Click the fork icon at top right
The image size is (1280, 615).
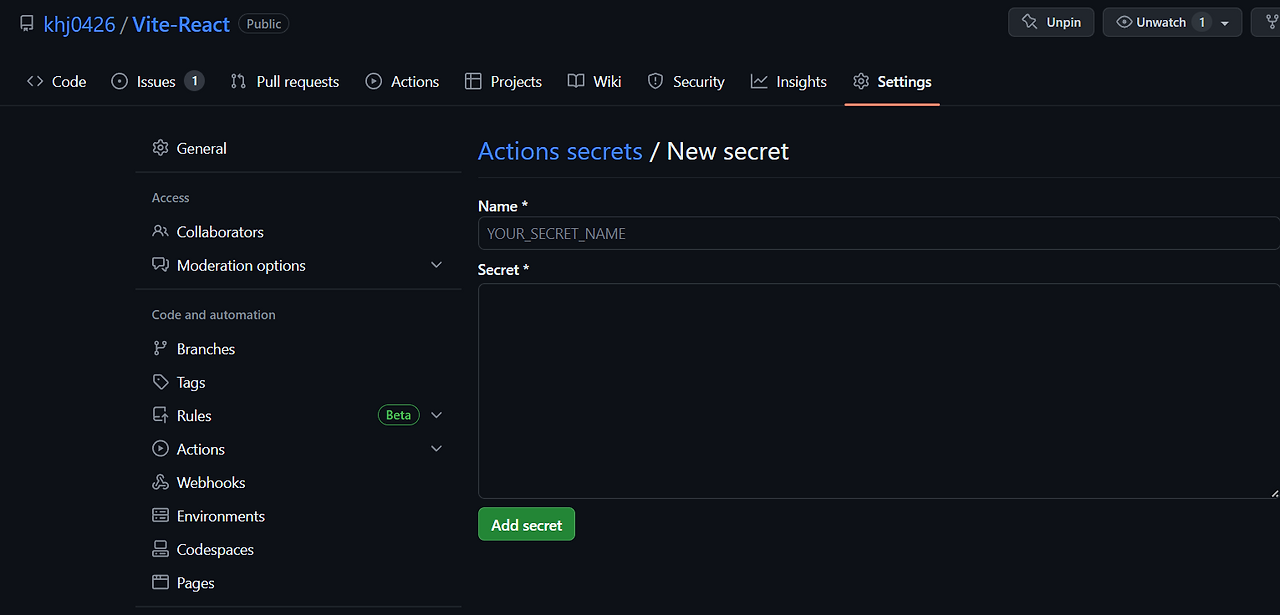(1272, 22)
